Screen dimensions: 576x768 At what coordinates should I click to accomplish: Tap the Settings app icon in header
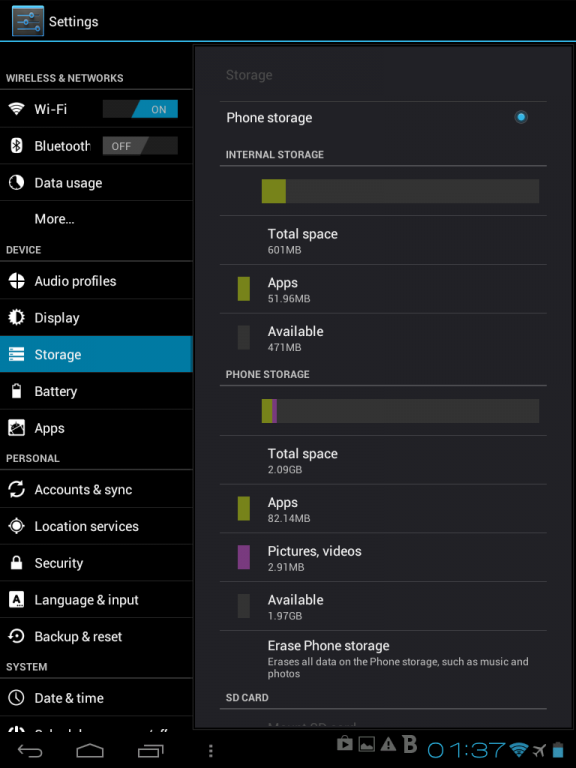[x=27, y=21]
